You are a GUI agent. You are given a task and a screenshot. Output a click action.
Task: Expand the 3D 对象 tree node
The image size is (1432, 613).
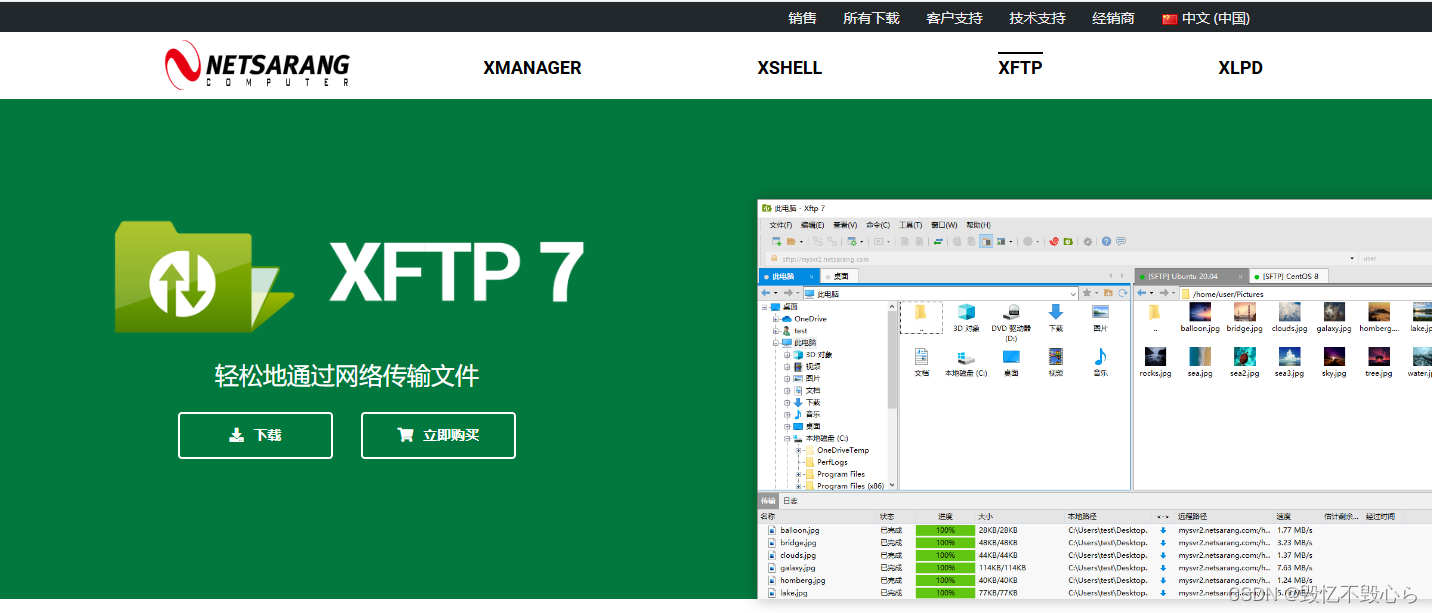tap(787, 355)
